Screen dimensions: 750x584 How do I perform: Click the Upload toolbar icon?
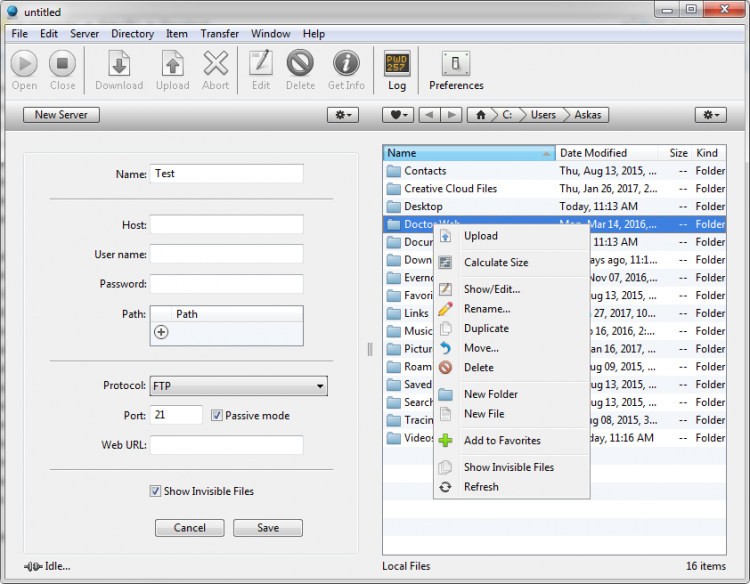point(173,64)
